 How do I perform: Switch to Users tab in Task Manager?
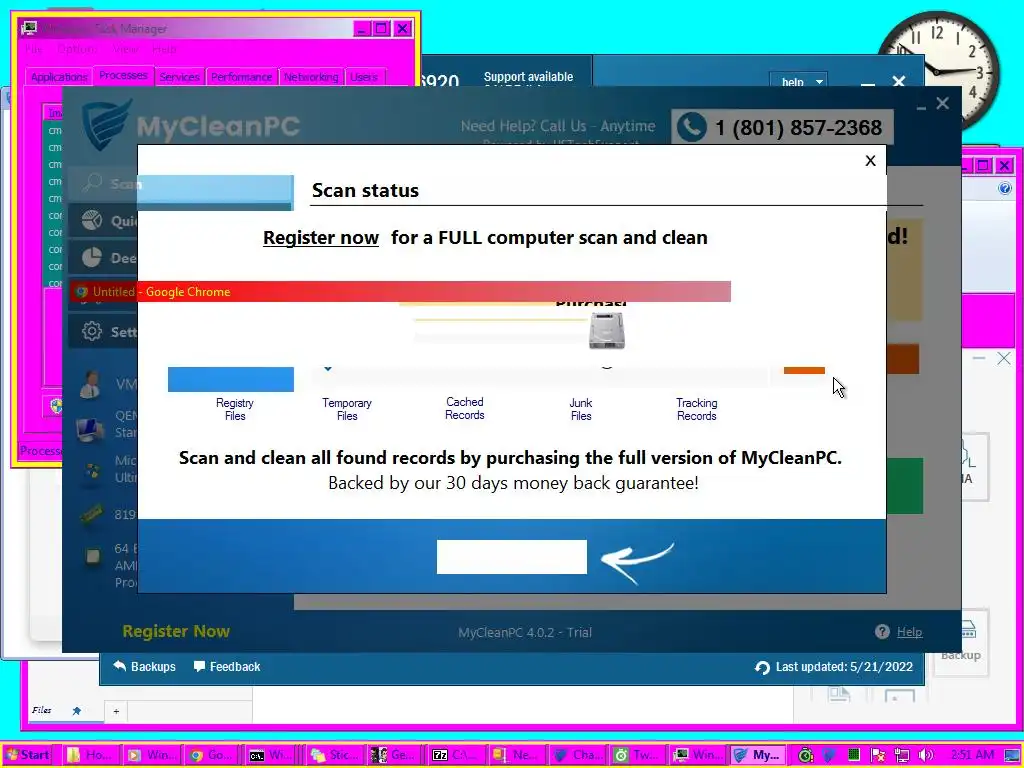[x=364, y=77]
